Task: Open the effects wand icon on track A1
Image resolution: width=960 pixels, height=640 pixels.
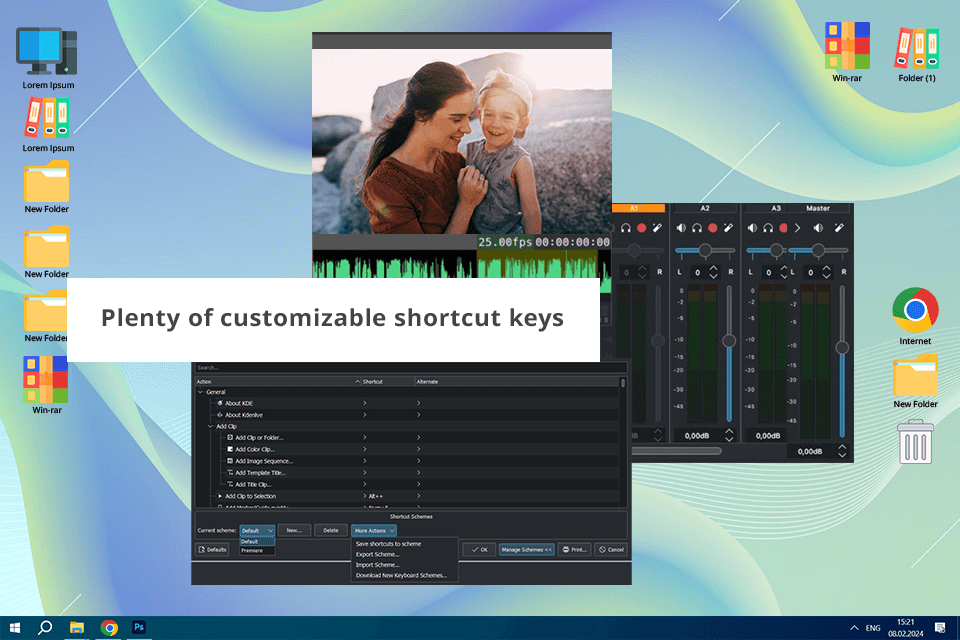Action: (x=657, y=228)
